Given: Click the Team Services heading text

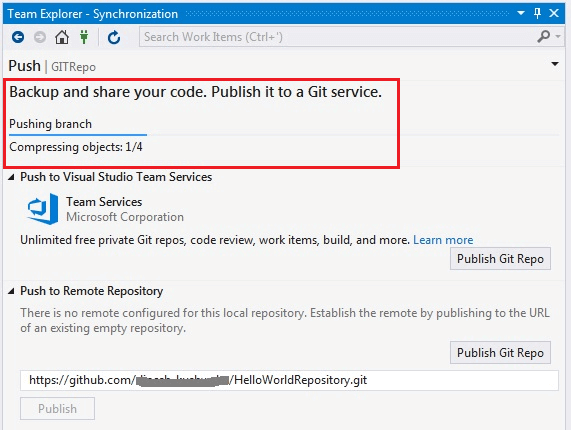Looking at the screenshot, I should [104, 202].
